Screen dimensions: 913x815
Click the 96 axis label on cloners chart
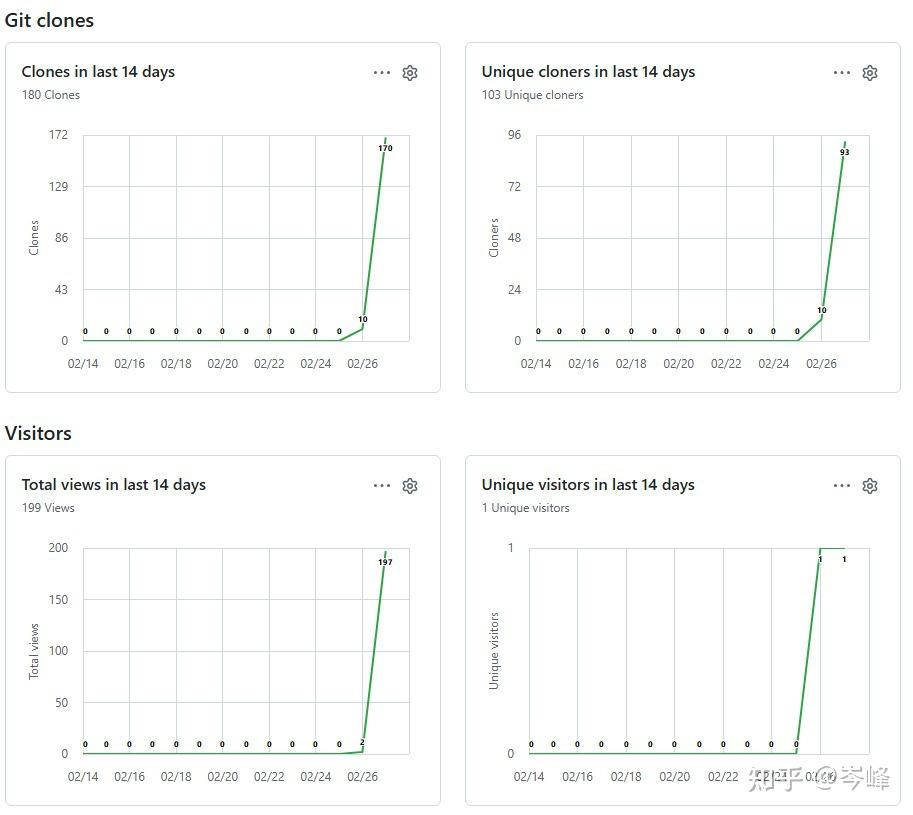tap(514, 135)
